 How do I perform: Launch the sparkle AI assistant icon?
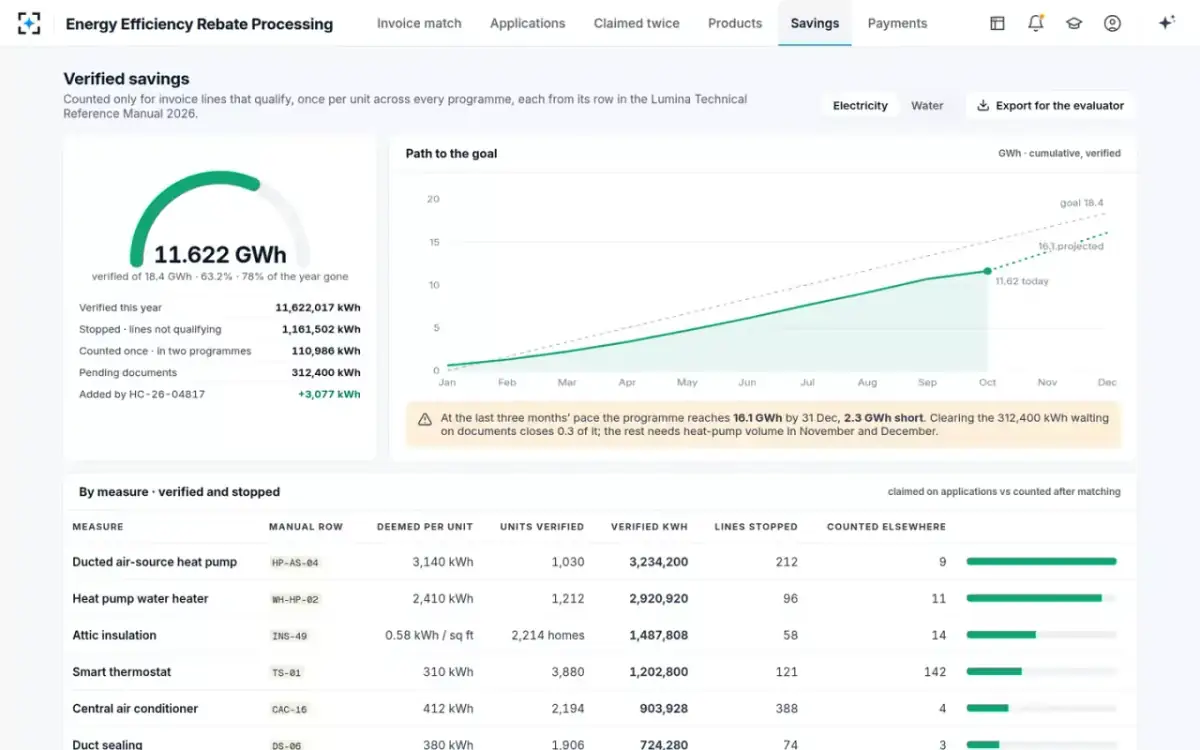1166,23
